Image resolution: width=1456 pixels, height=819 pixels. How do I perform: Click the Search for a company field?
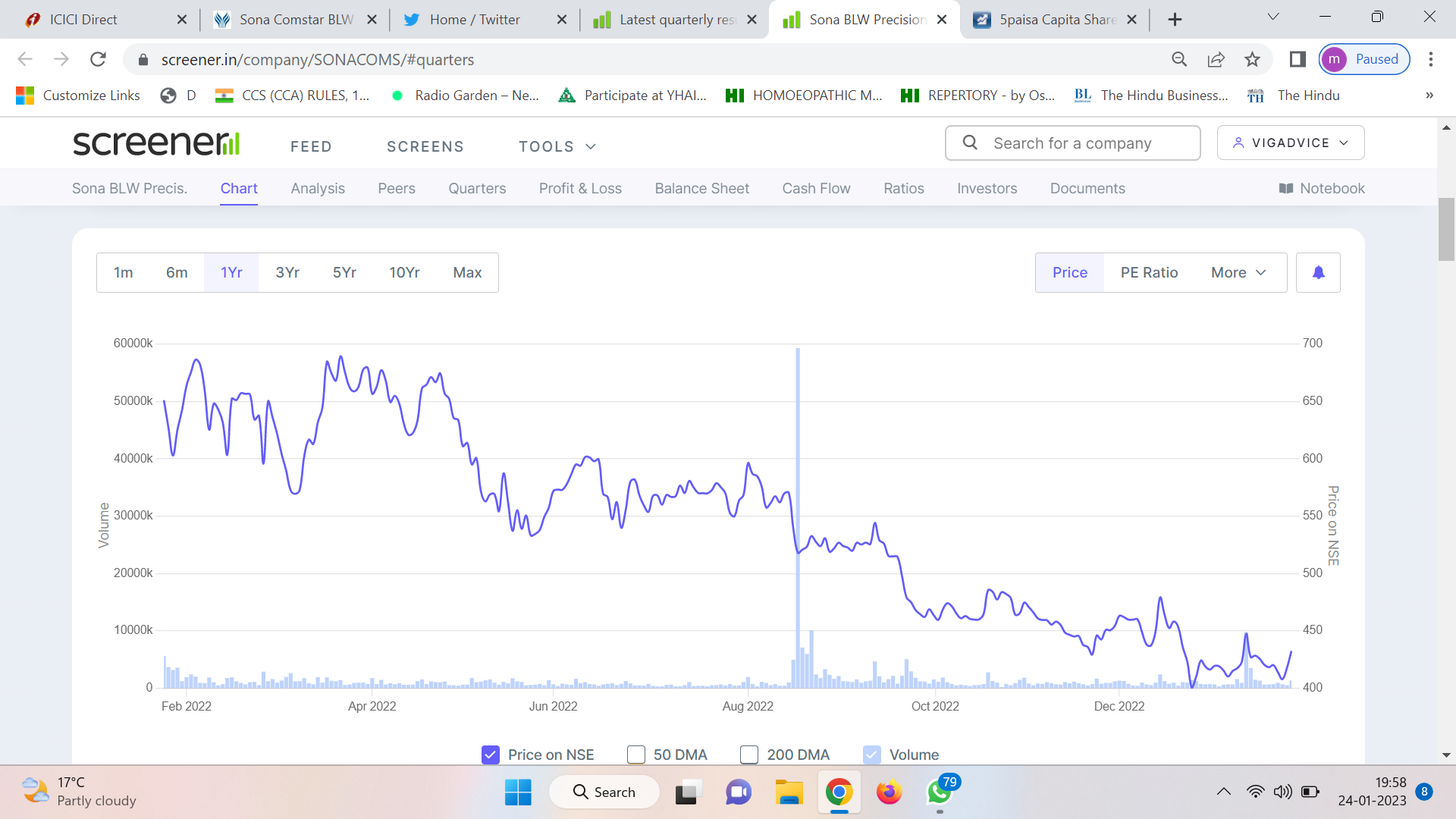[x=1072, y=143]
